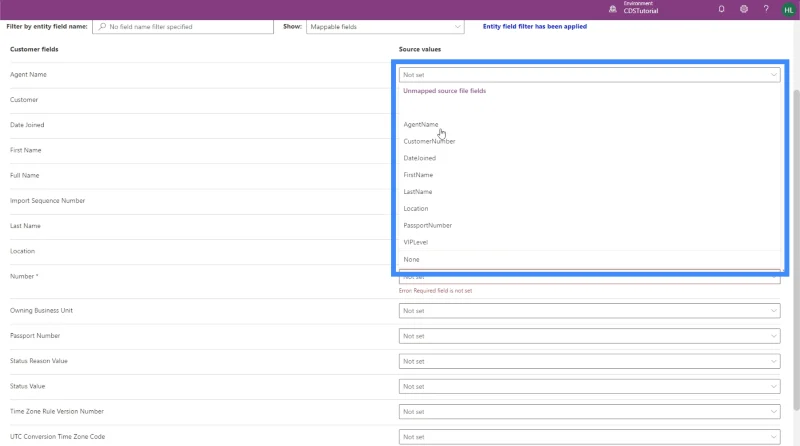Click the 'Required field is not set' error
This screenshot has height=446, width=800.
point(435,291)
